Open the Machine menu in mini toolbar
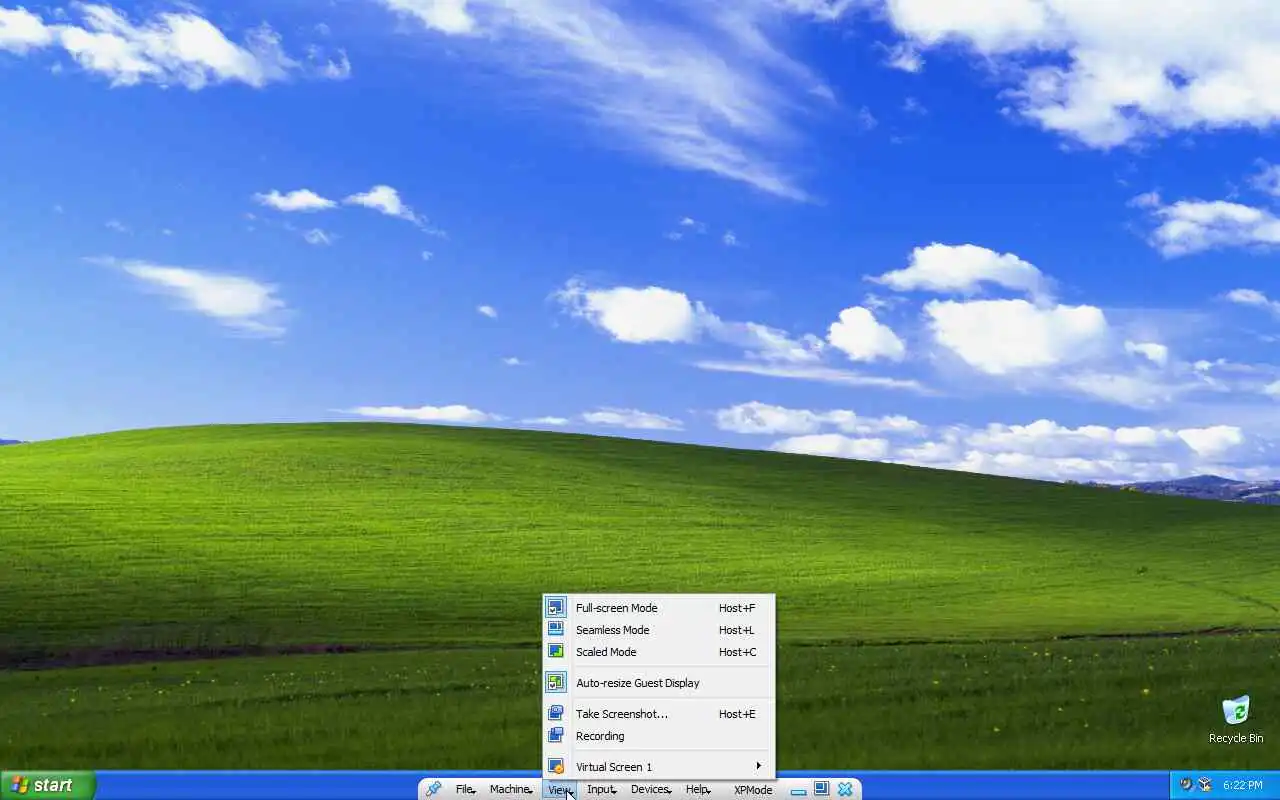1280x800 pixels. tap(510, 789)
